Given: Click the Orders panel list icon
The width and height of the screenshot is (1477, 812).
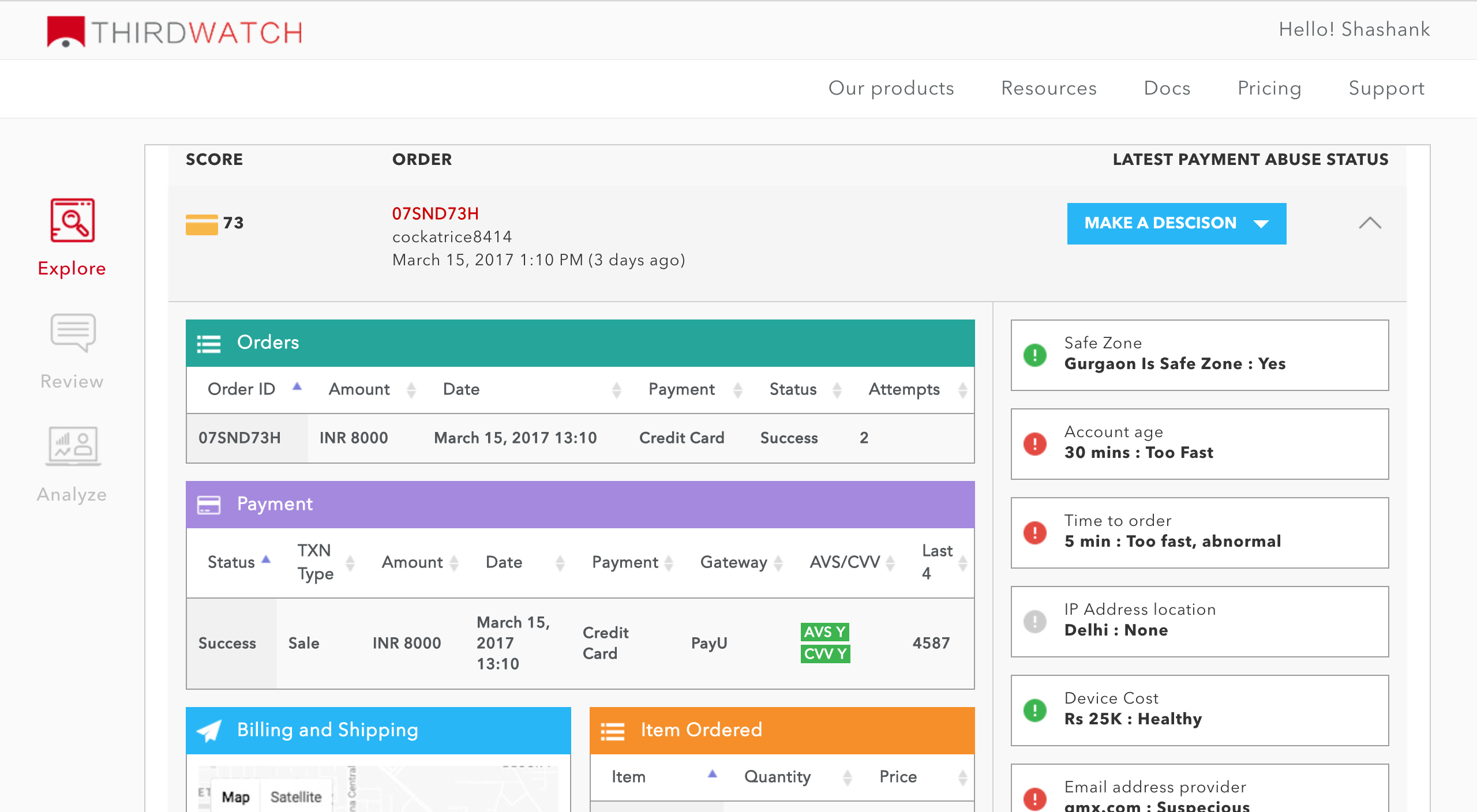Looking at the screenshot, I should (209, 343).
